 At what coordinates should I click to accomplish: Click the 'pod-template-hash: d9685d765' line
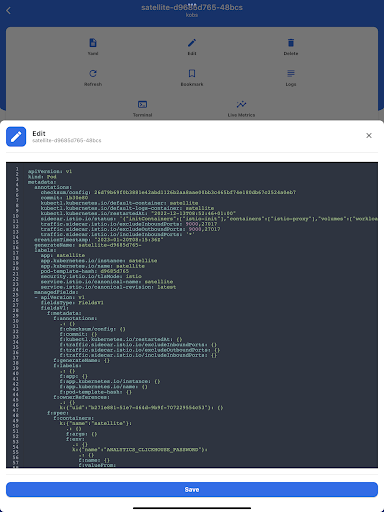85,271
